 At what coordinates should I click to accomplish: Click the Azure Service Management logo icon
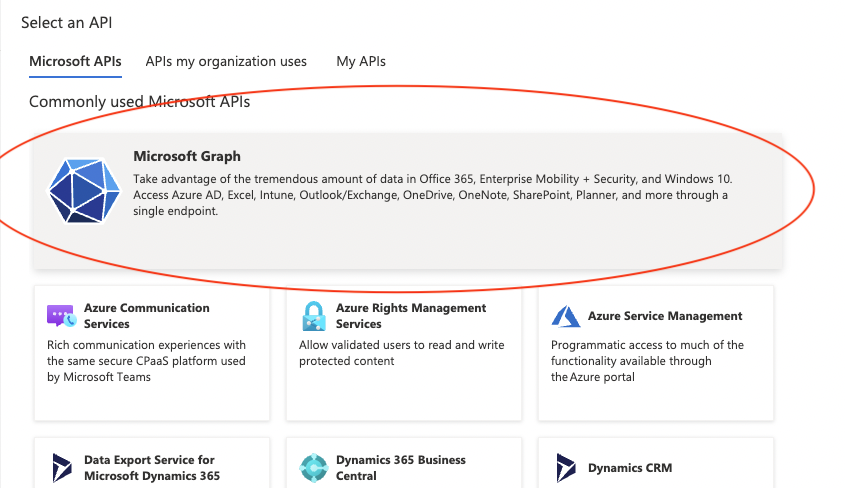[565, 316]
